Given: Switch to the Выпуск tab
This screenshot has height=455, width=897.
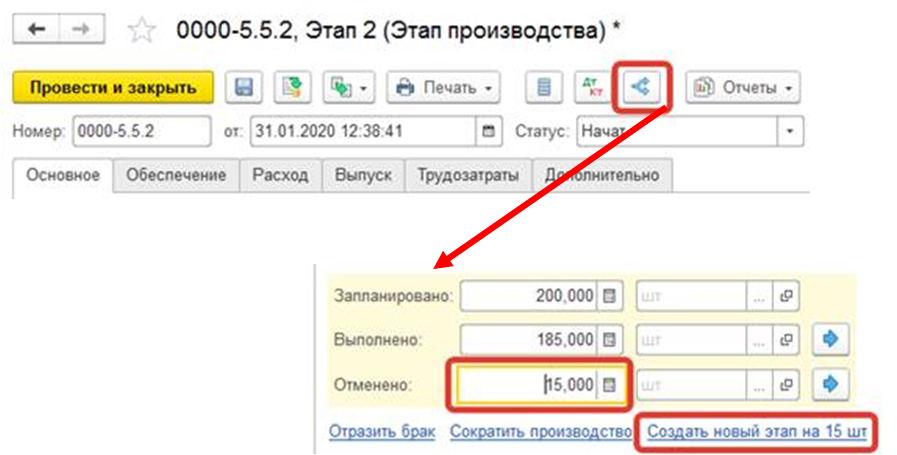Looking at the screenshot, I should (x=363, y=175).
